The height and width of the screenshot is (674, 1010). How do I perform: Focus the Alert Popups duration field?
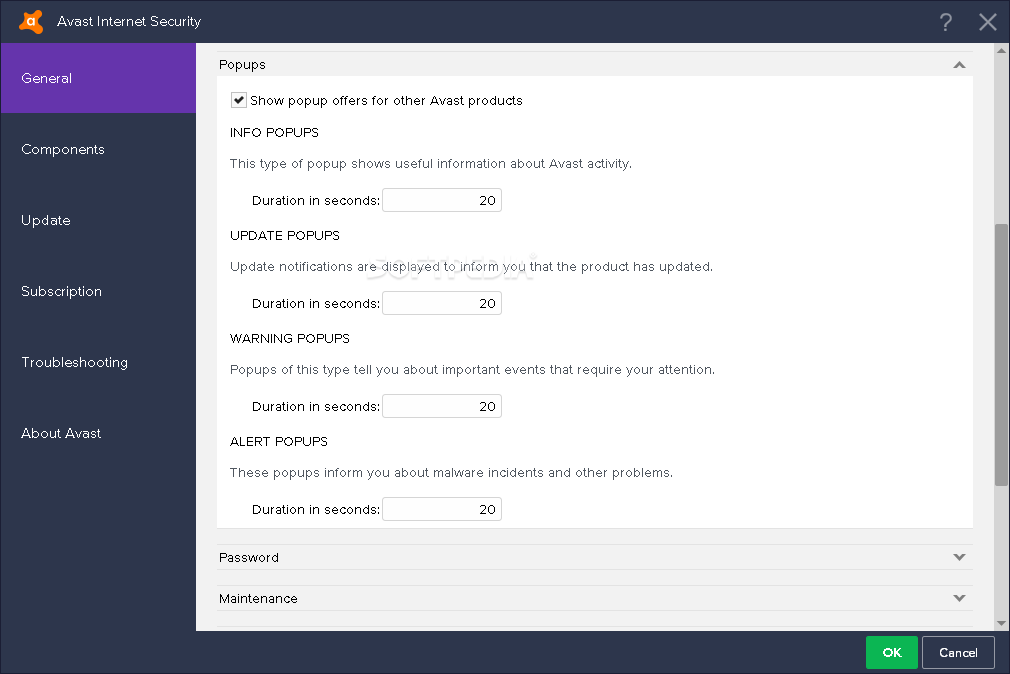pyautogui.click(x=442, y=509)
